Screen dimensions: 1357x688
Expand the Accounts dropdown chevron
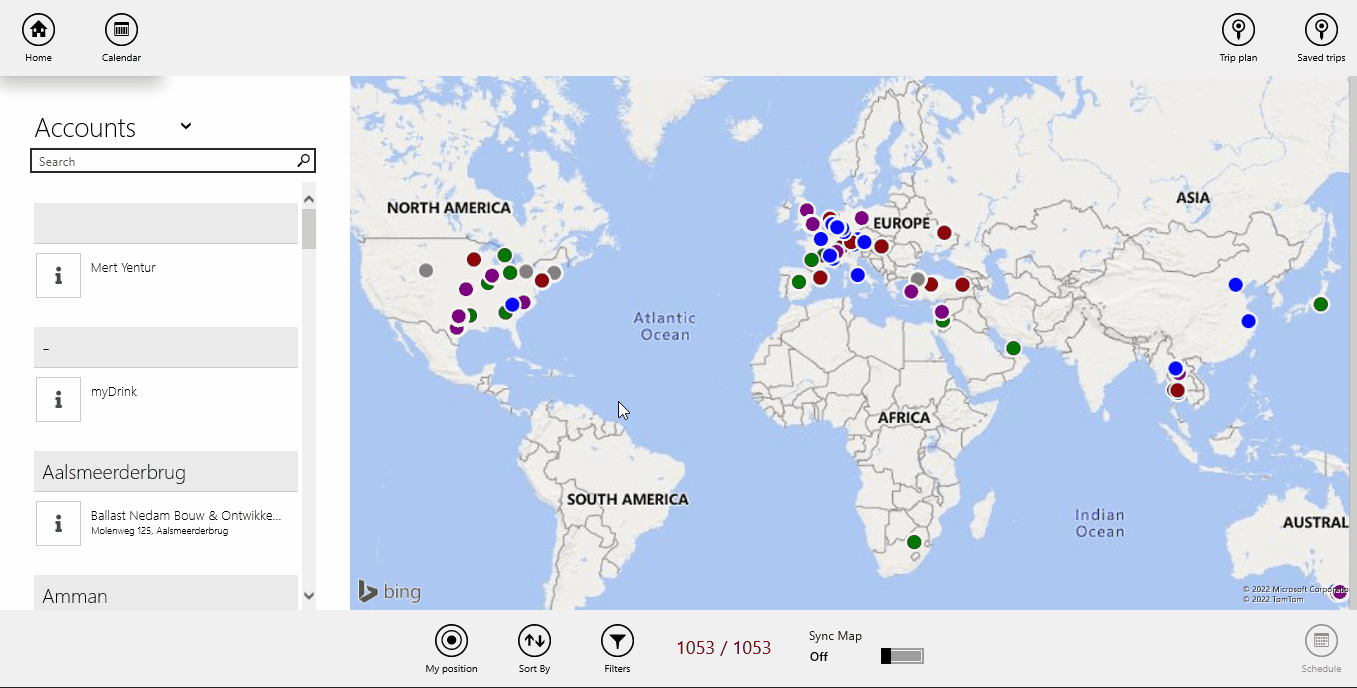click(186, 126)
